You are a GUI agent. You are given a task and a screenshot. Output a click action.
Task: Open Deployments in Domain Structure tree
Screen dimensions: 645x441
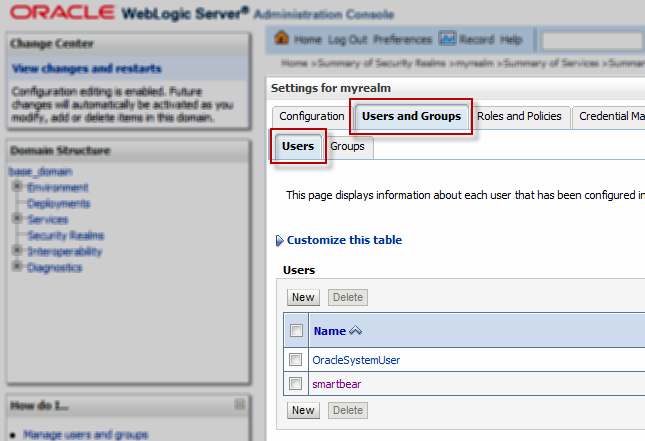[x=58, y=204]
